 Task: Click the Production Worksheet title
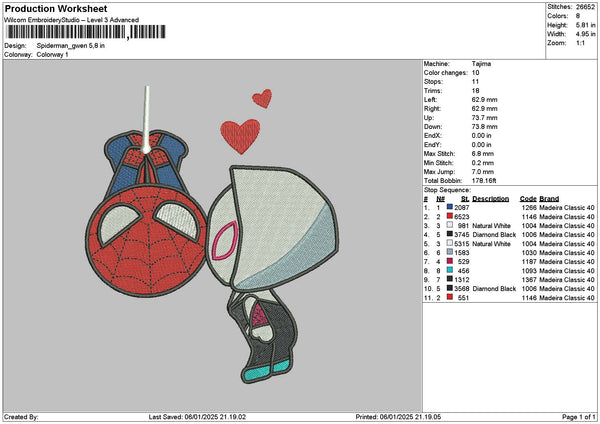tap(53, 8)
